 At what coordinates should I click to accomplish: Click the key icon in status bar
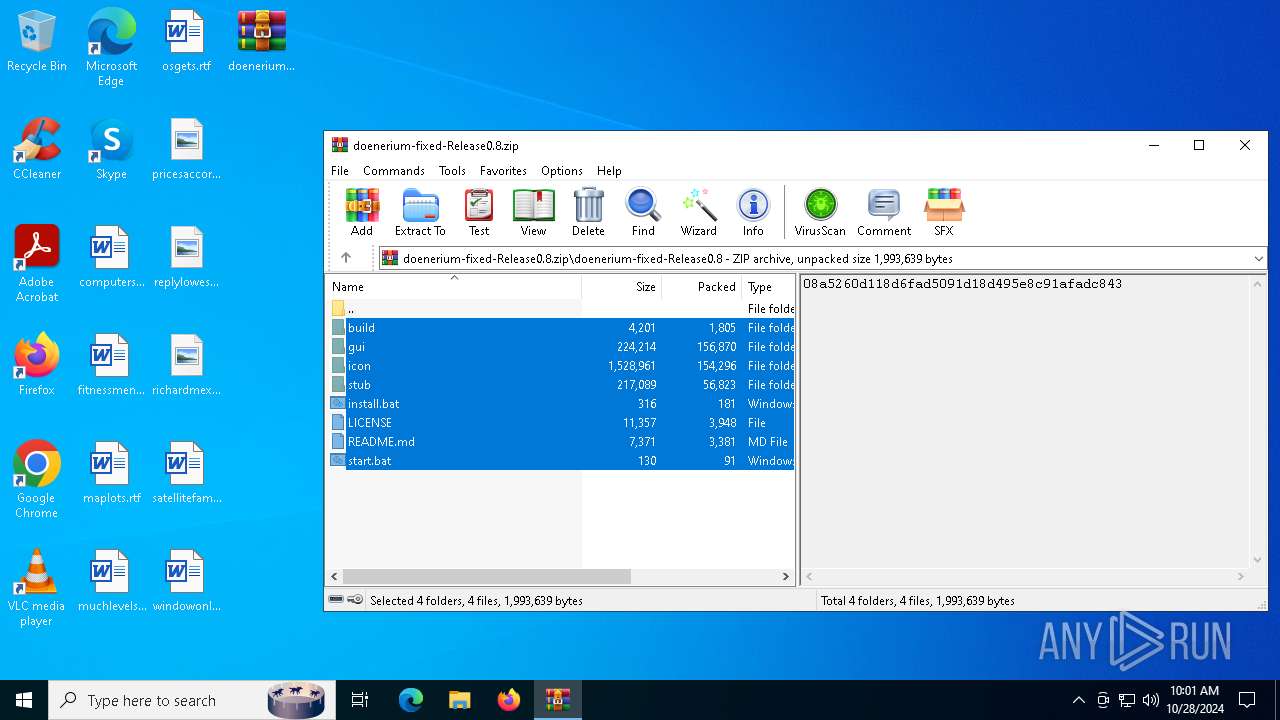point(355,600)
